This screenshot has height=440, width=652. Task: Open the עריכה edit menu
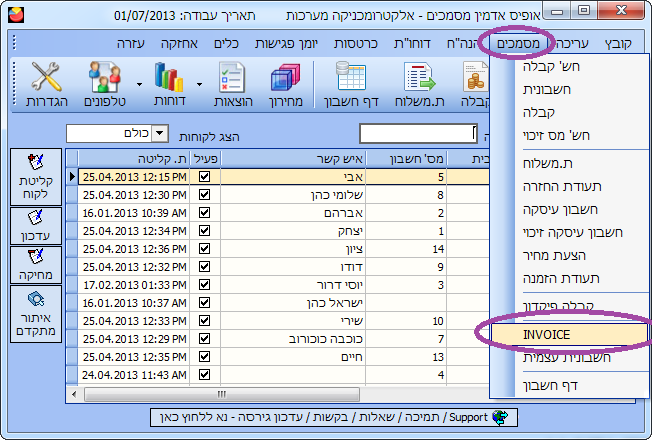572,43
